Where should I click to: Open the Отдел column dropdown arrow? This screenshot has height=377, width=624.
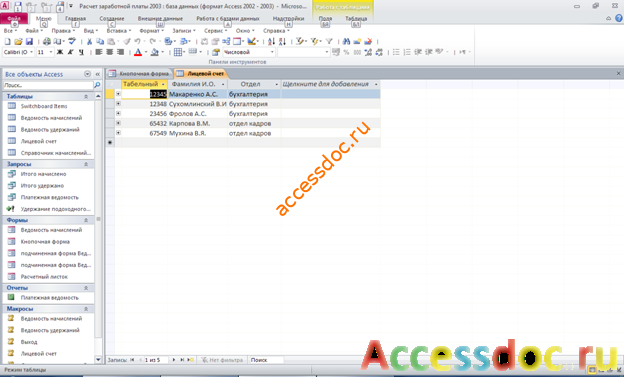click(277, 84)
